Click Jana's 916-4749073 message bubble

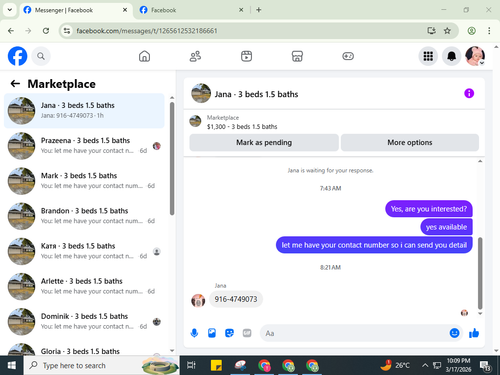[236, 299]
